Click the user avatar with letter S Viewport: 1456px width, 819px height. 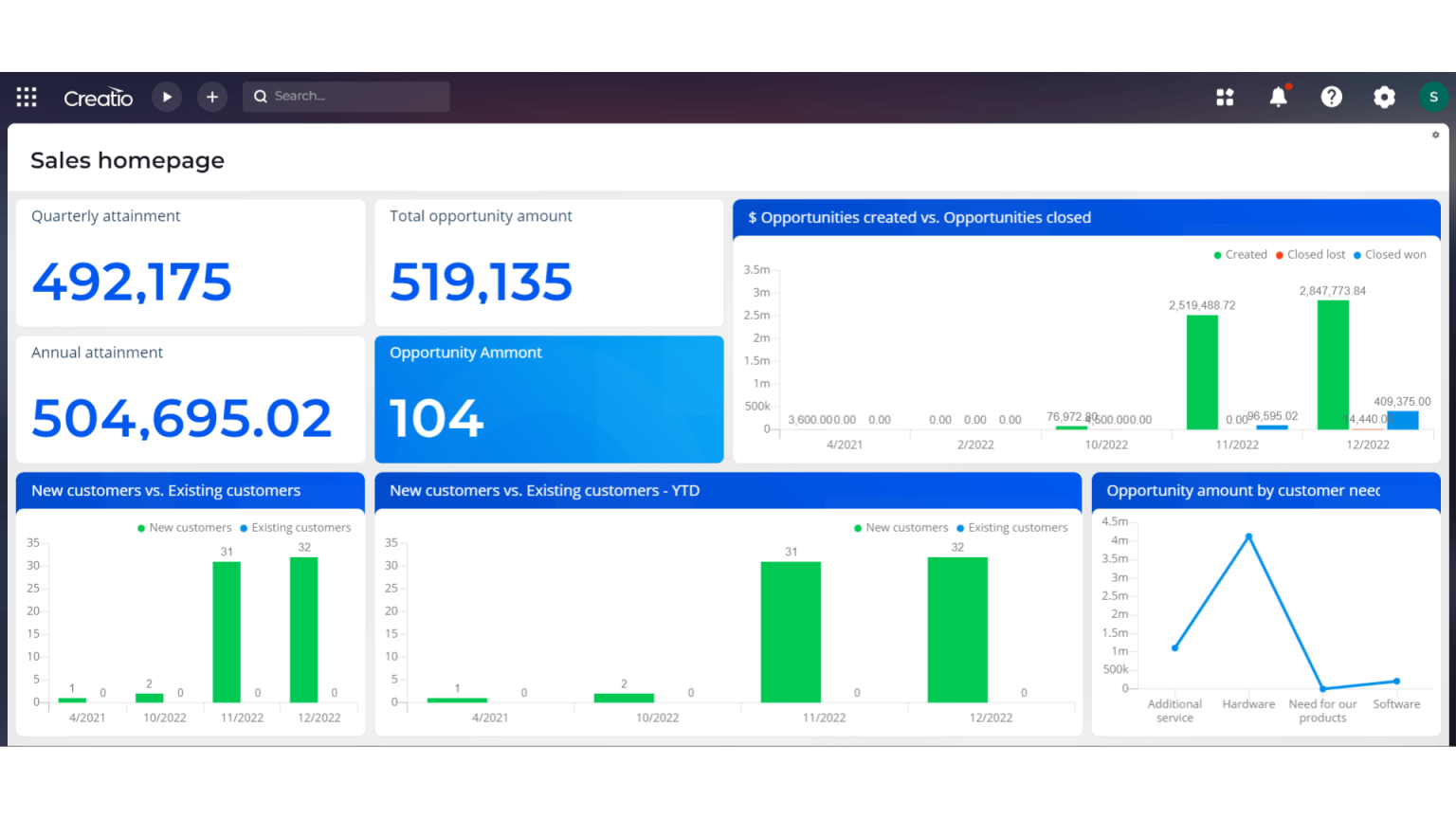(x=1433, y=96)
